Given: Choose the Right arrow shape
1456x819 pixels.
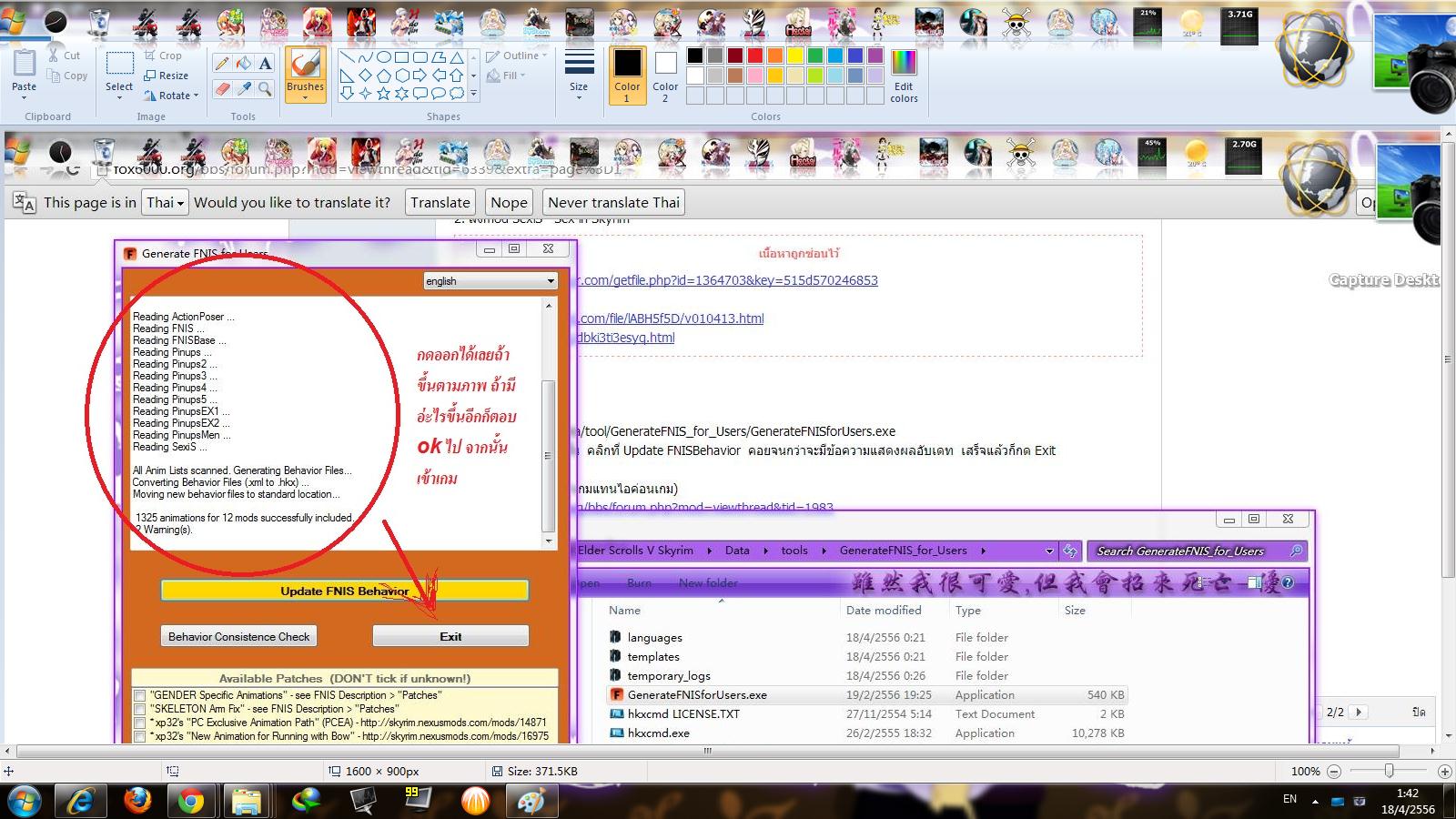Looking at the screenshot, I should 420,75.
